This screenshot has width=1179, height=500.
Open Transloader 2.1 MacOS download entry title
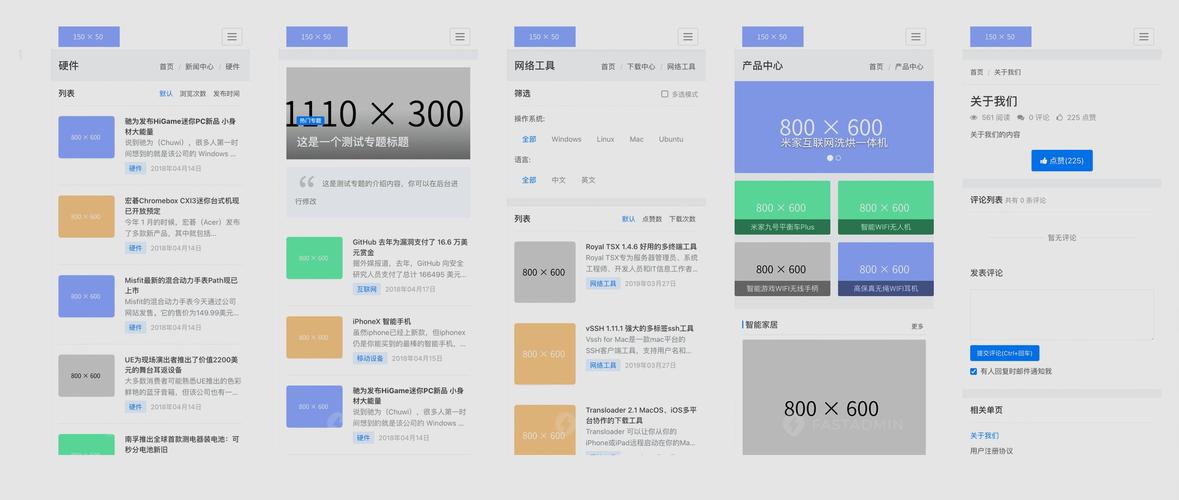tap(641, 415)
